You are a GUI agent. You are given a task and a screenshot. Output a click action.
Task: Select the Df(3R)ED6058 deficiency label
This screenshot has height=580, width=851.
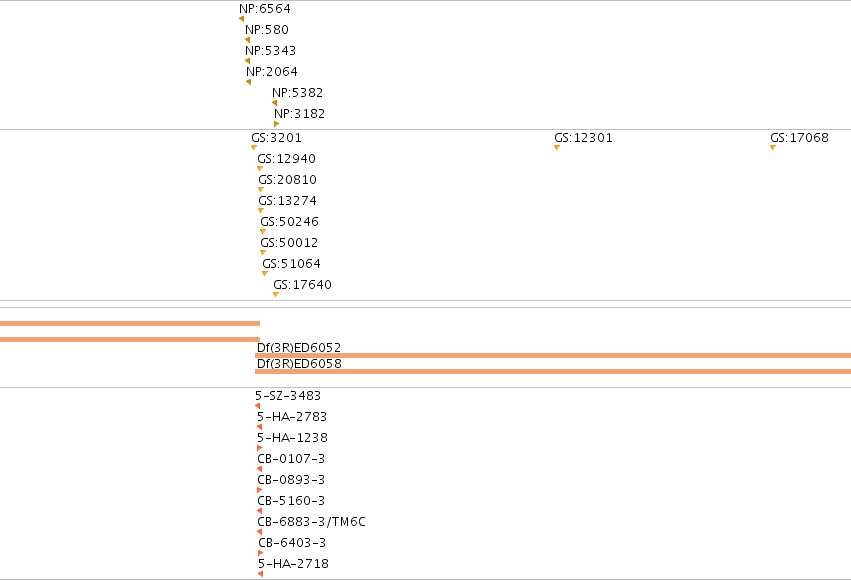pos(299,364)
